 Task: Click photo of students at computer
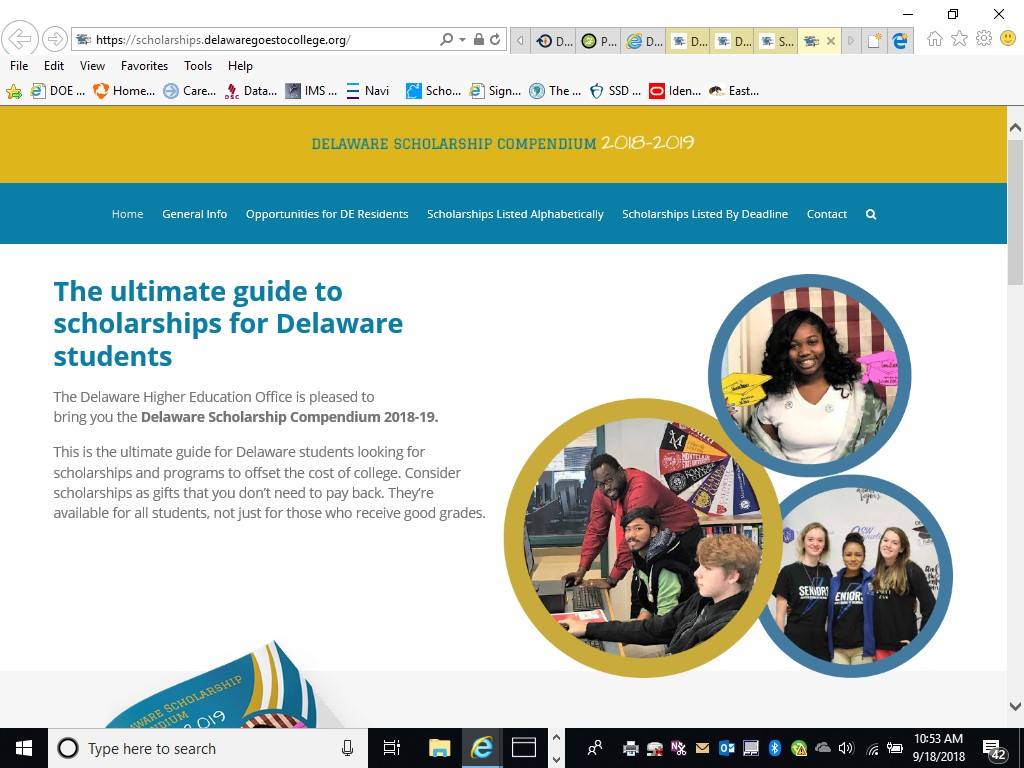pyautogui.click(x=643, y=537)
